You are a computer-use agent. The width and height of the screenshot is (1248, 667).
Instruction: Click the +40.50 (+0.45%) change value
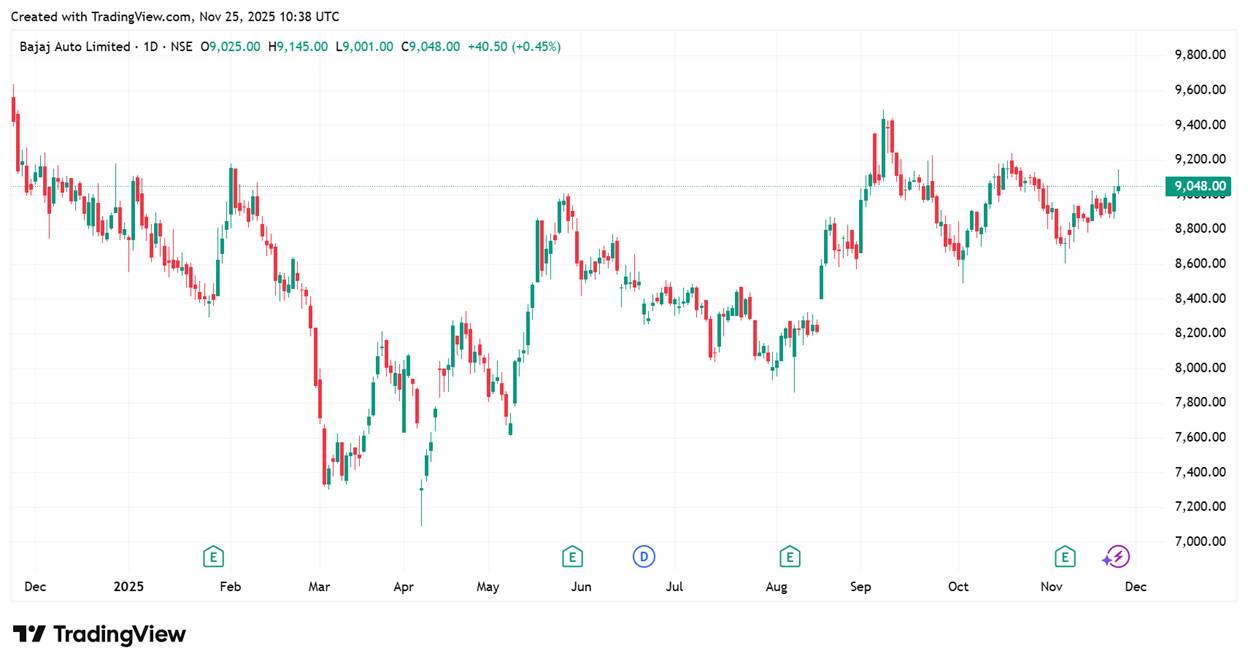(x=515, y=47)
